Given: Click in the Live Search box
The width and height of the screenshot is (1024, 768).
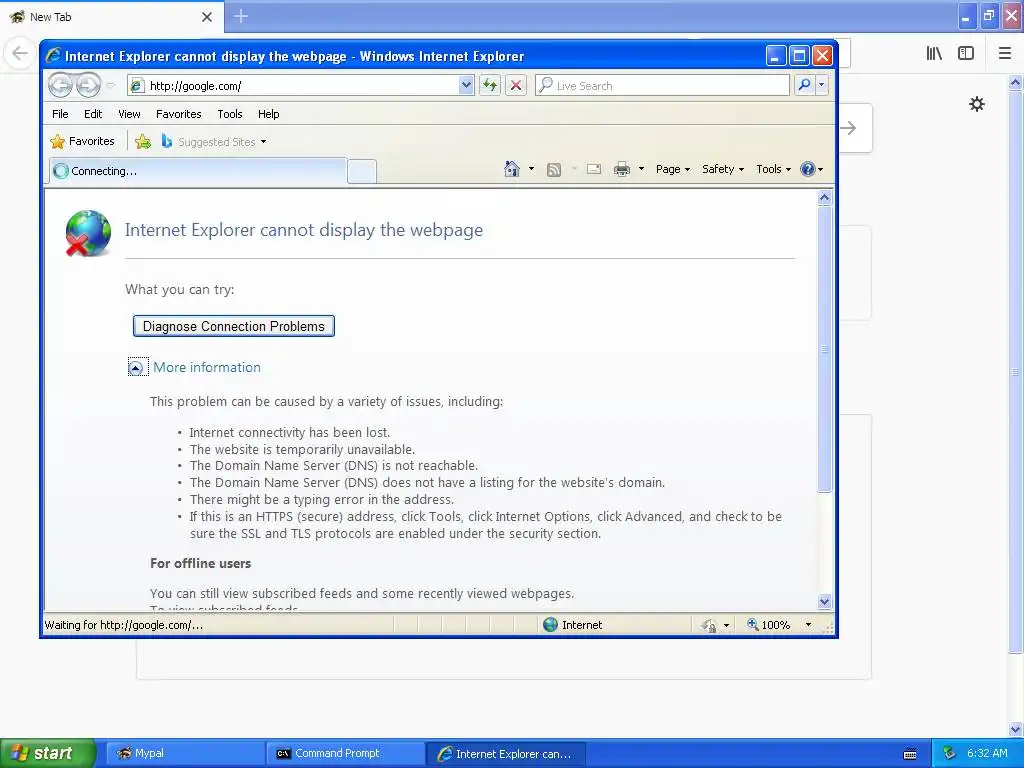Looking at the screenshot, I should (662, 86).
